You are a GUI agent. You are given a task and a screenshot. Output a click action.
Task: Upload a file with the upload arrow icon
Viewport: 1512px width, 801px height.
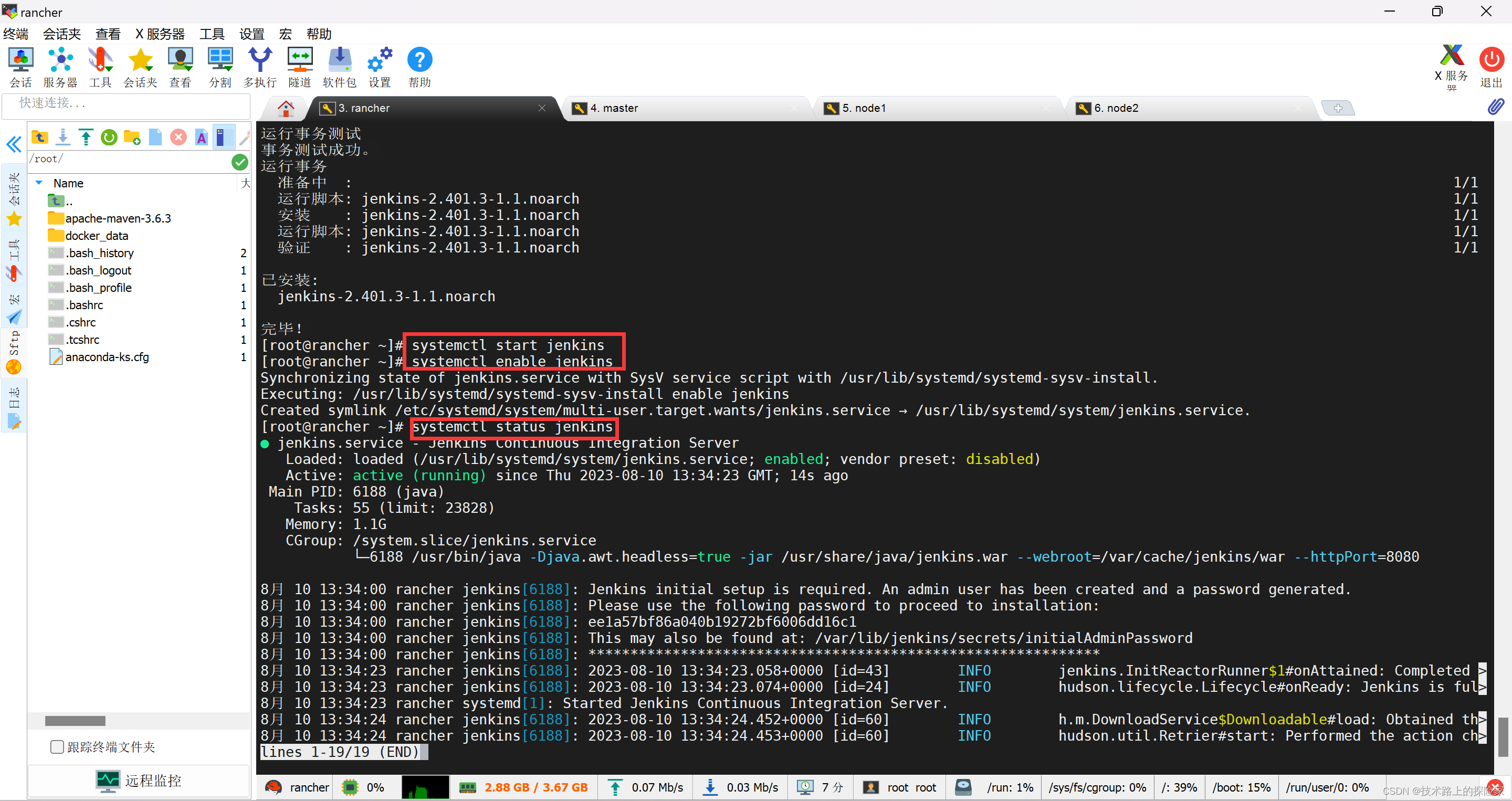[x=86, y=136]
